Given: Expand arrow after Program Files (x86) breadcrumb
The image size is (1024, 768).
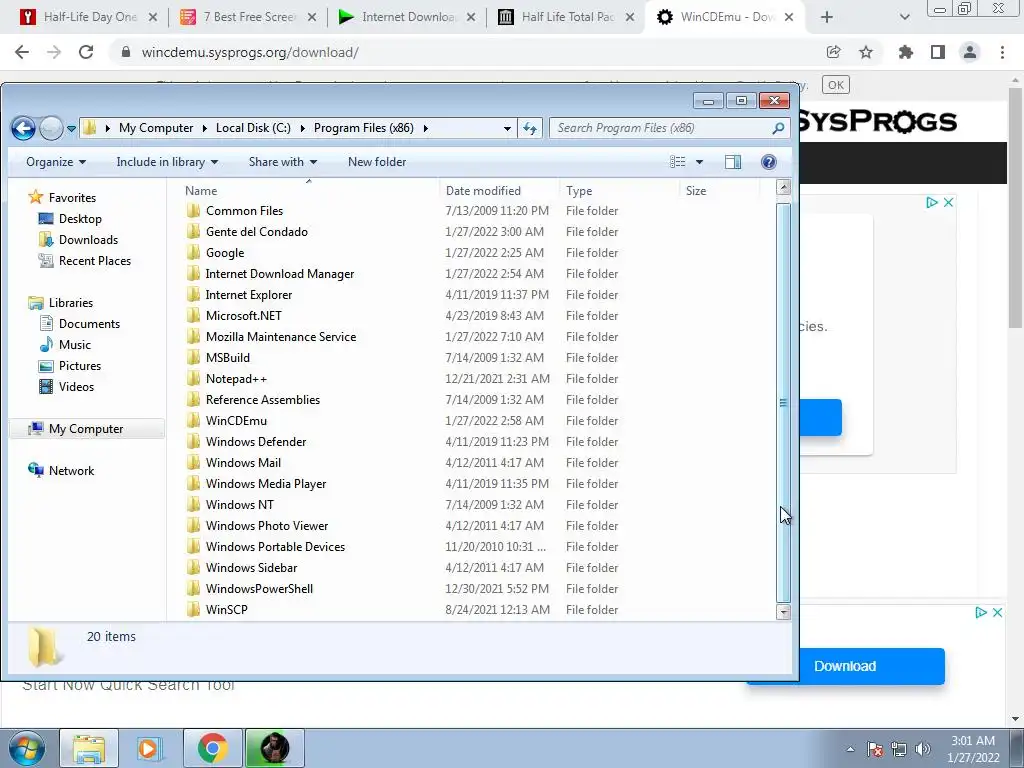Looking at the screenshot, I should (x=426, y=128).
